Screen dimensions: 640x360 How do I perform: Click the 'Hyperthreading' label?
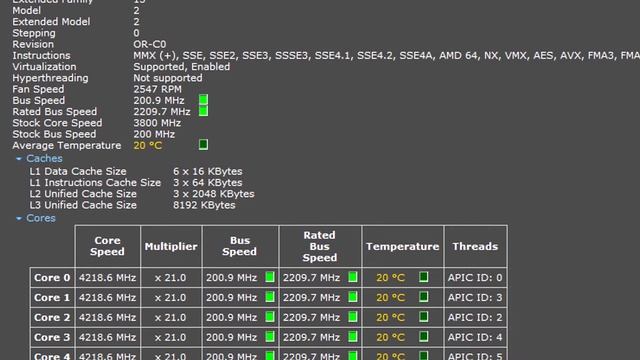(x=50, y=78)
